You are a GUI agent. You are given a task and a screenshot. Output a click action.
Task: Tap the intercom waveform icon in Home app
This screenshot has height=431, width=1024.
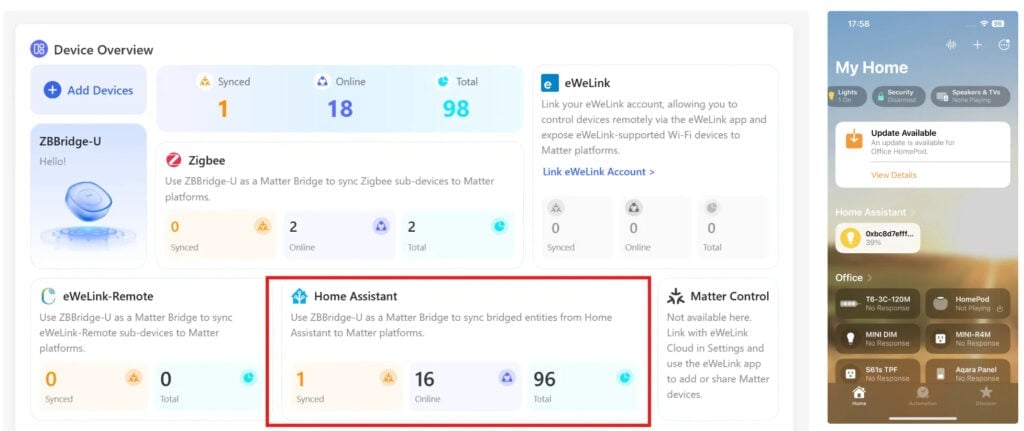[951, 44]
